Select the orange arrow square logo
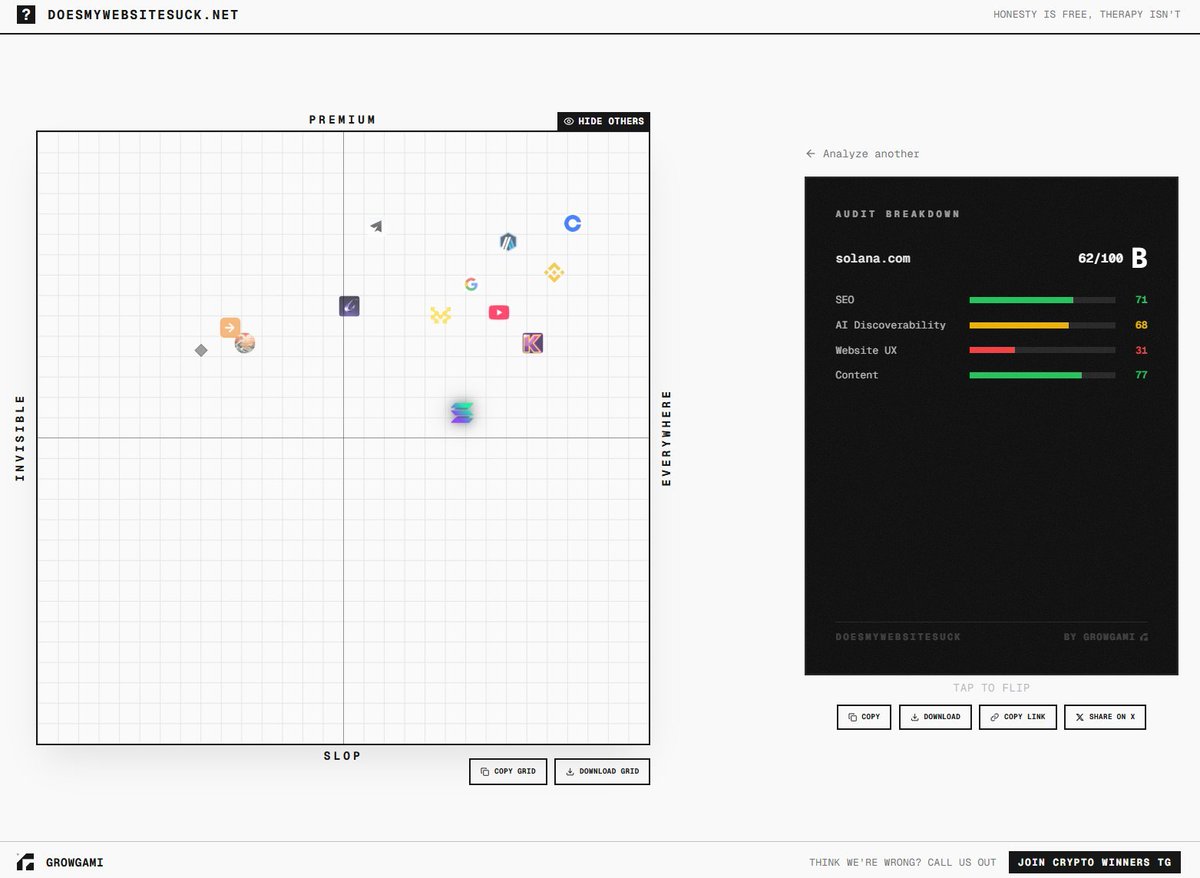This screenshot has height=878, width=1200. pyautogui.click(x=230, y=327)
